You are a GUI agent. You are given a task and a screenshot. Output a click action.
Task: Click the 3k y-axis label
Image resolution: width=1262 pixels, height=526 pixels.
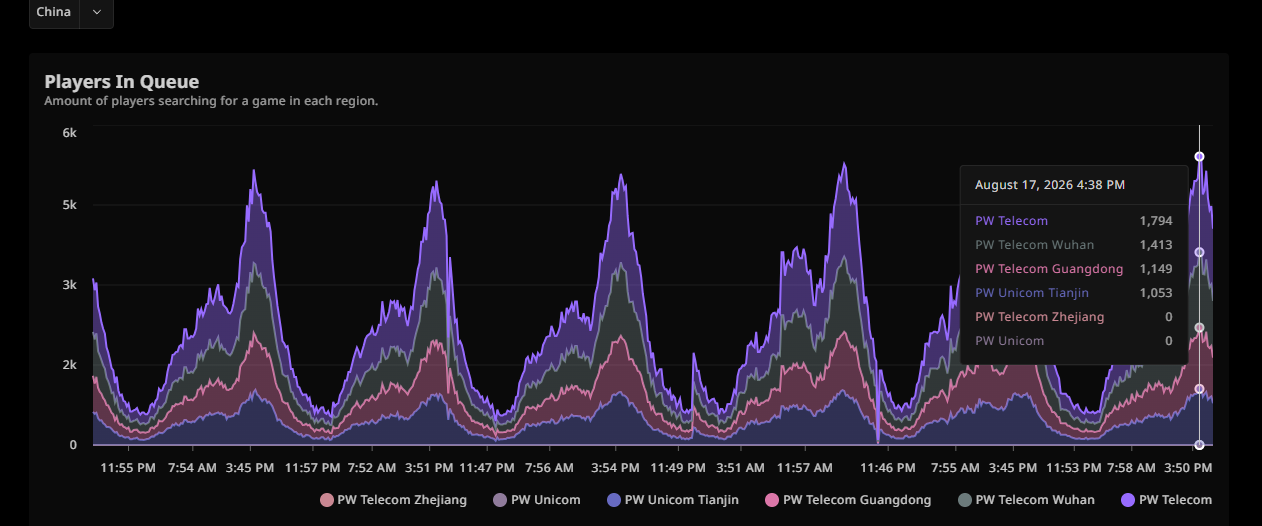pyautogui.click(x=70, y=285)
